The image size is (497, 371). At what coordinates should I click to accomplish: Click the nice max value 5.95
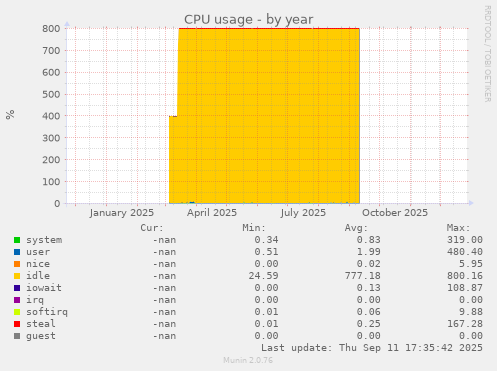471,264
